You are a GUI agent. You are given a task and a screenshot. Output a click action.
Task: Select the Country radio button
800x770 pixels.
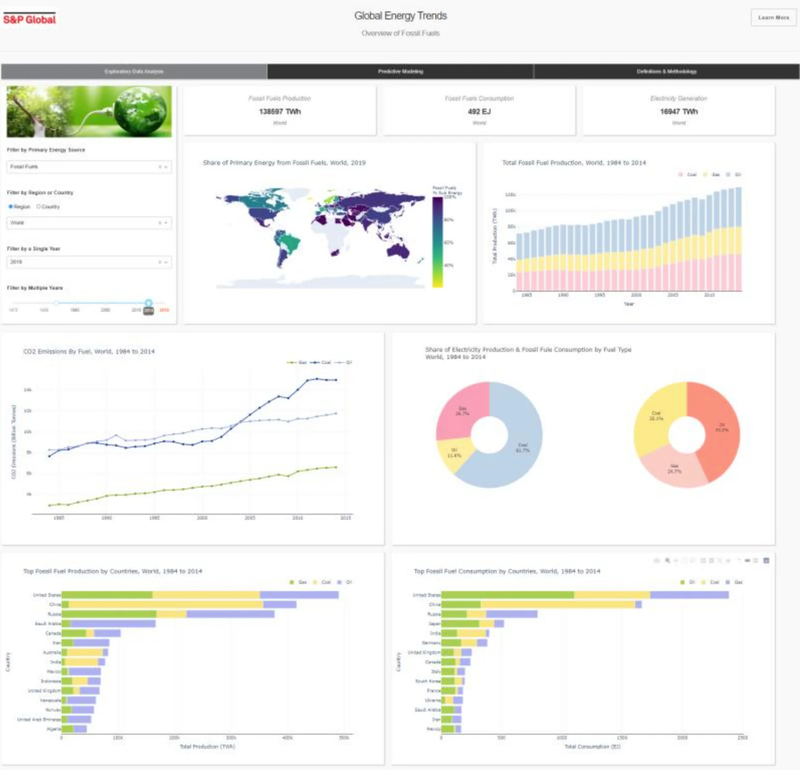40,207
